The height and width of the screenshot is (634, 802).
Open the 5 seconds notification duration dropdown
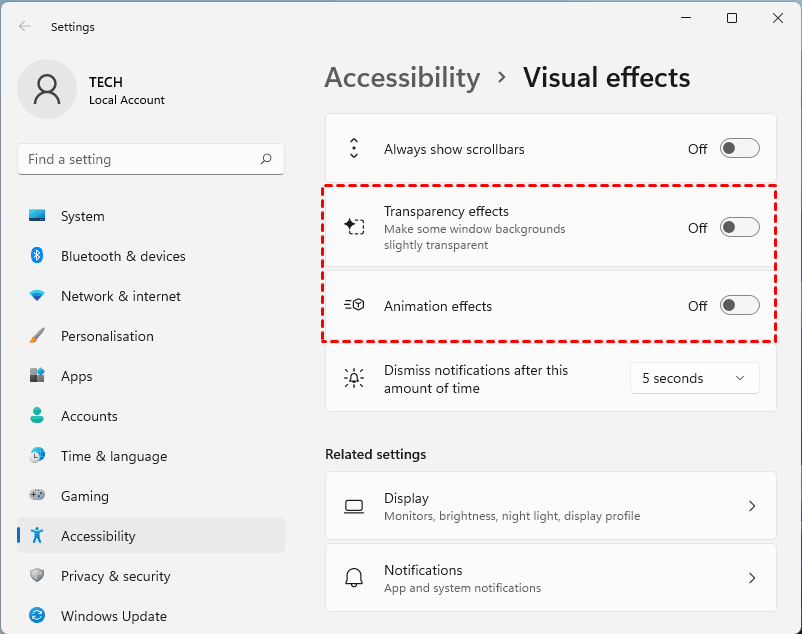pos(694,378)
